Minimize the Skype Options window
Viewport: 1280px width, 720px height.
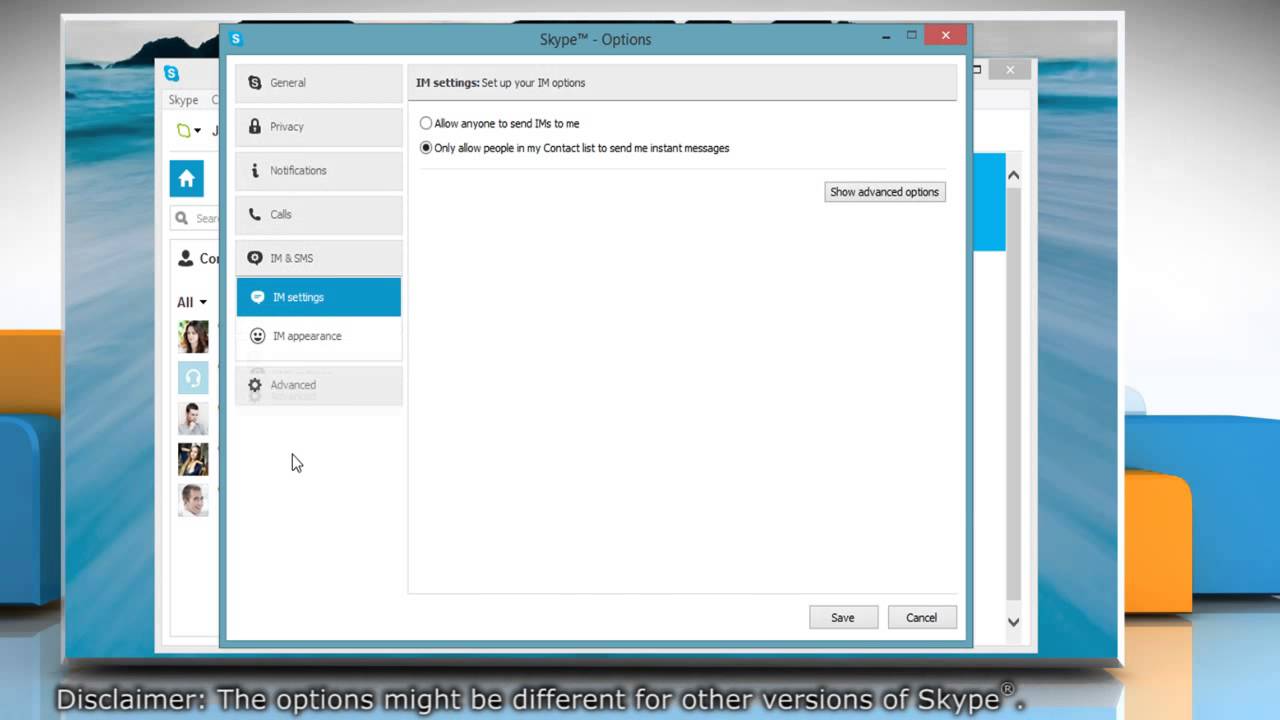(886, 36)
